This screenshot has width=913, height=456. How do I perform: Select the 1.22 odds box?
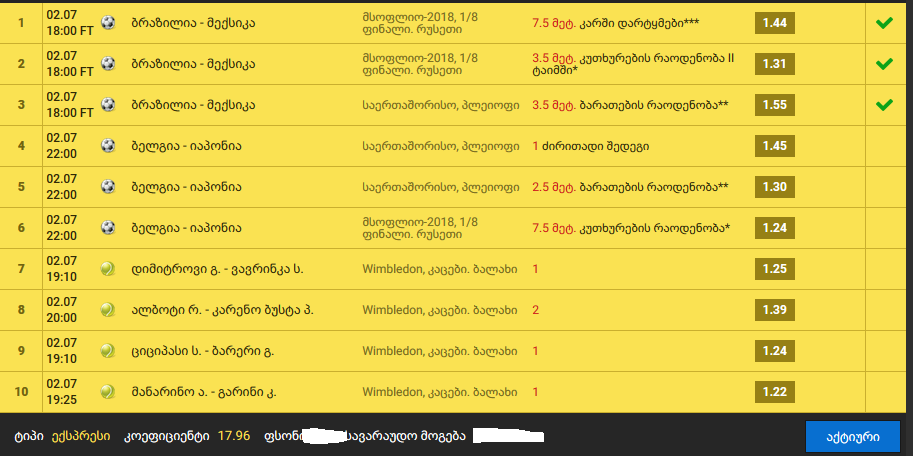click(x=774, y=392)
